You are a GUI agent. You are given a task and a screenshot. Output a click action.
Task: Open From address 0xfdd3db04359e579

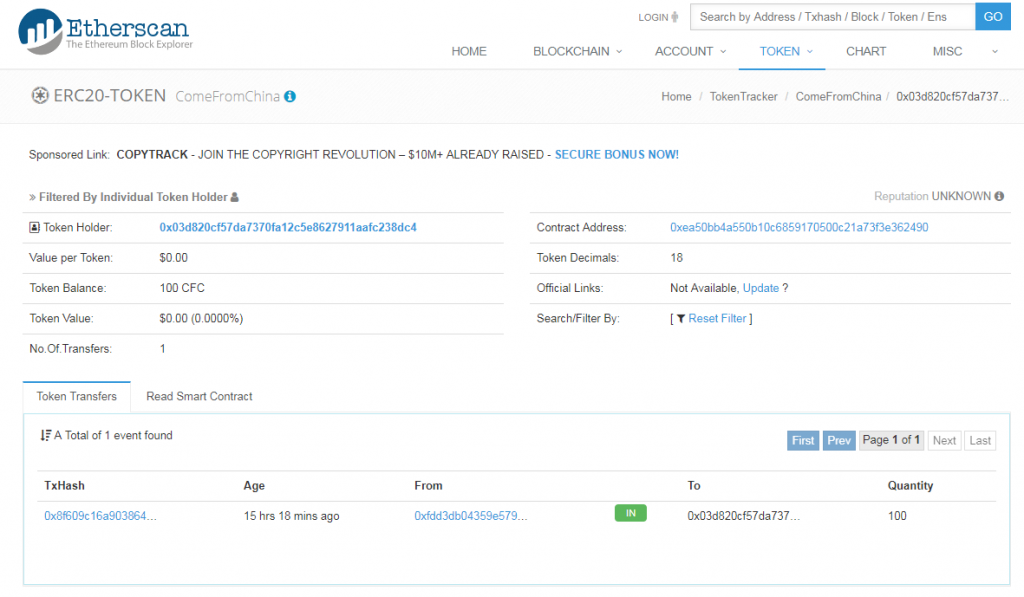pyautogui.click(x=471, y=516)
